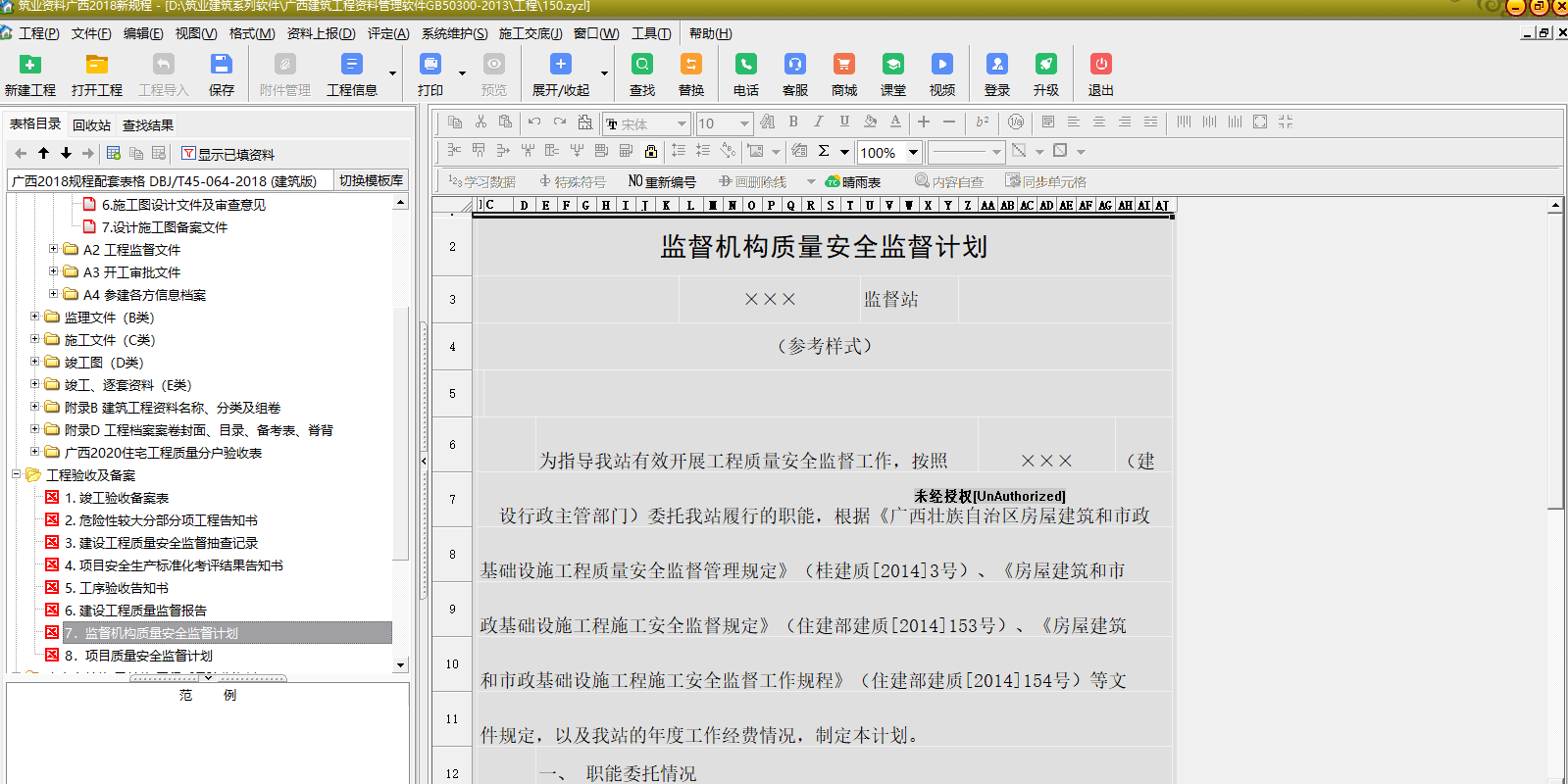1568x784 pixels.
Task: Click the 升级 upgrade rocket icon
Action: pyautogui.click(x=1045, y=65)
